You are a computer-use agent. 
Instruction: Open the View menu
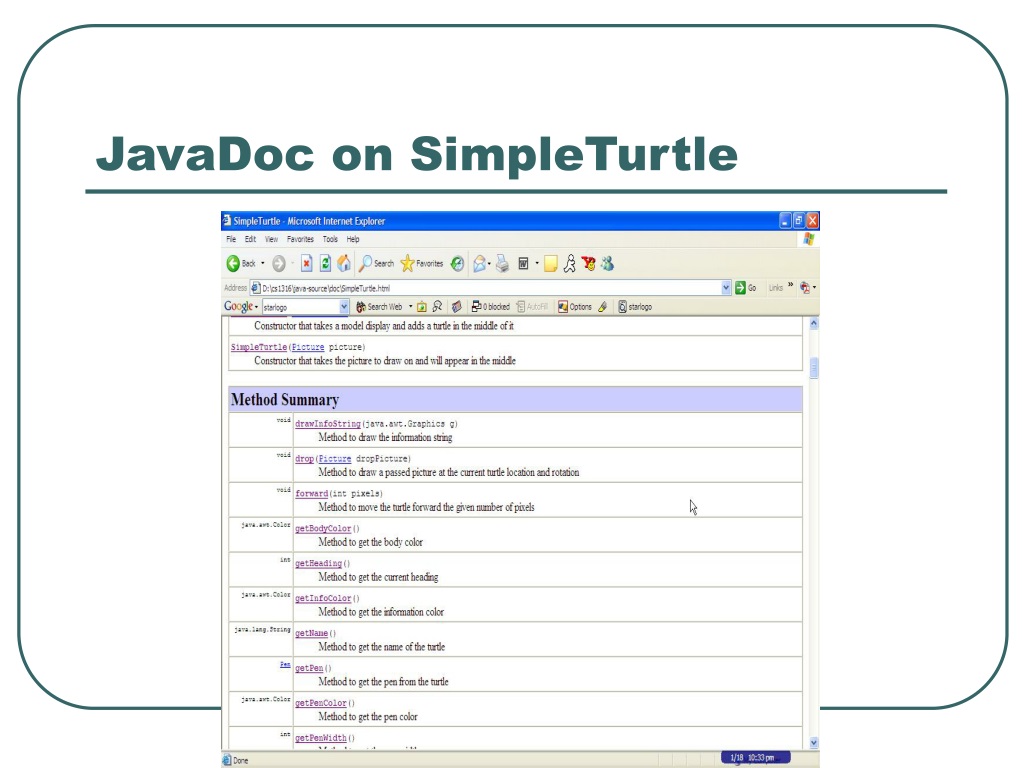pyautogui.click(x=271, y=240)
